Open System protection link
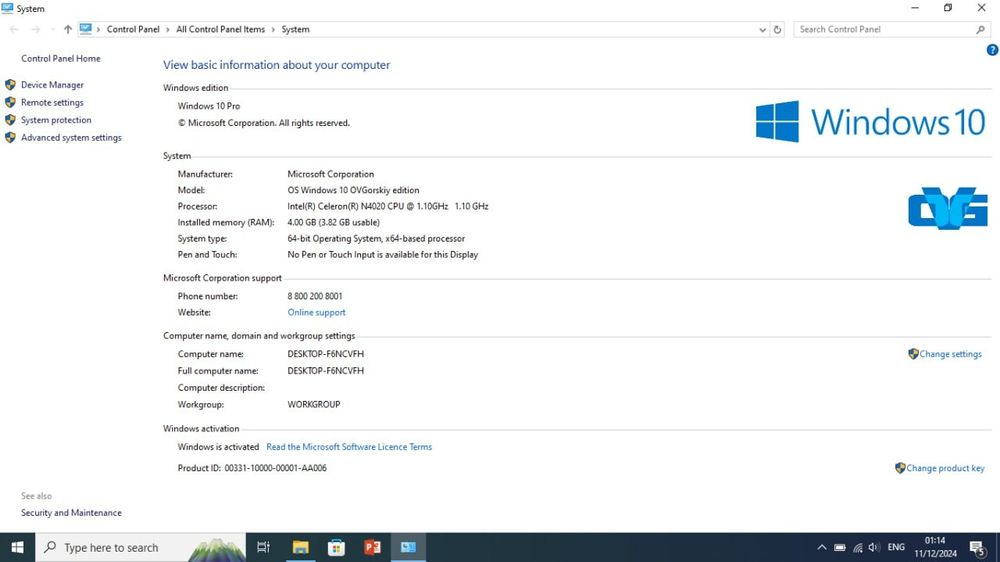Viewport: 1000px width, 562px height. point(56,120)
